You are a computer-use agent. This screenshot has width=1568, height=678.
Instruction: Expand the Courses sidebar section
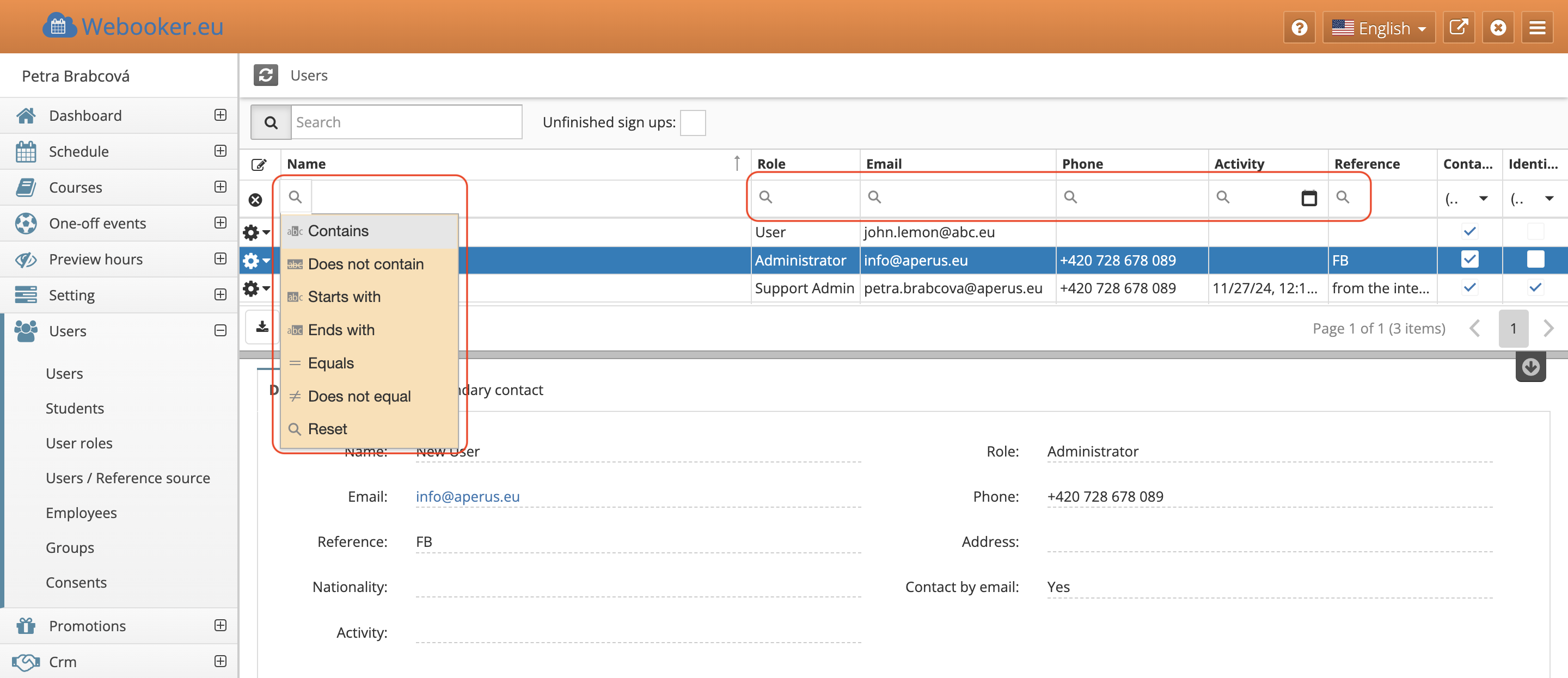point(220,187)
